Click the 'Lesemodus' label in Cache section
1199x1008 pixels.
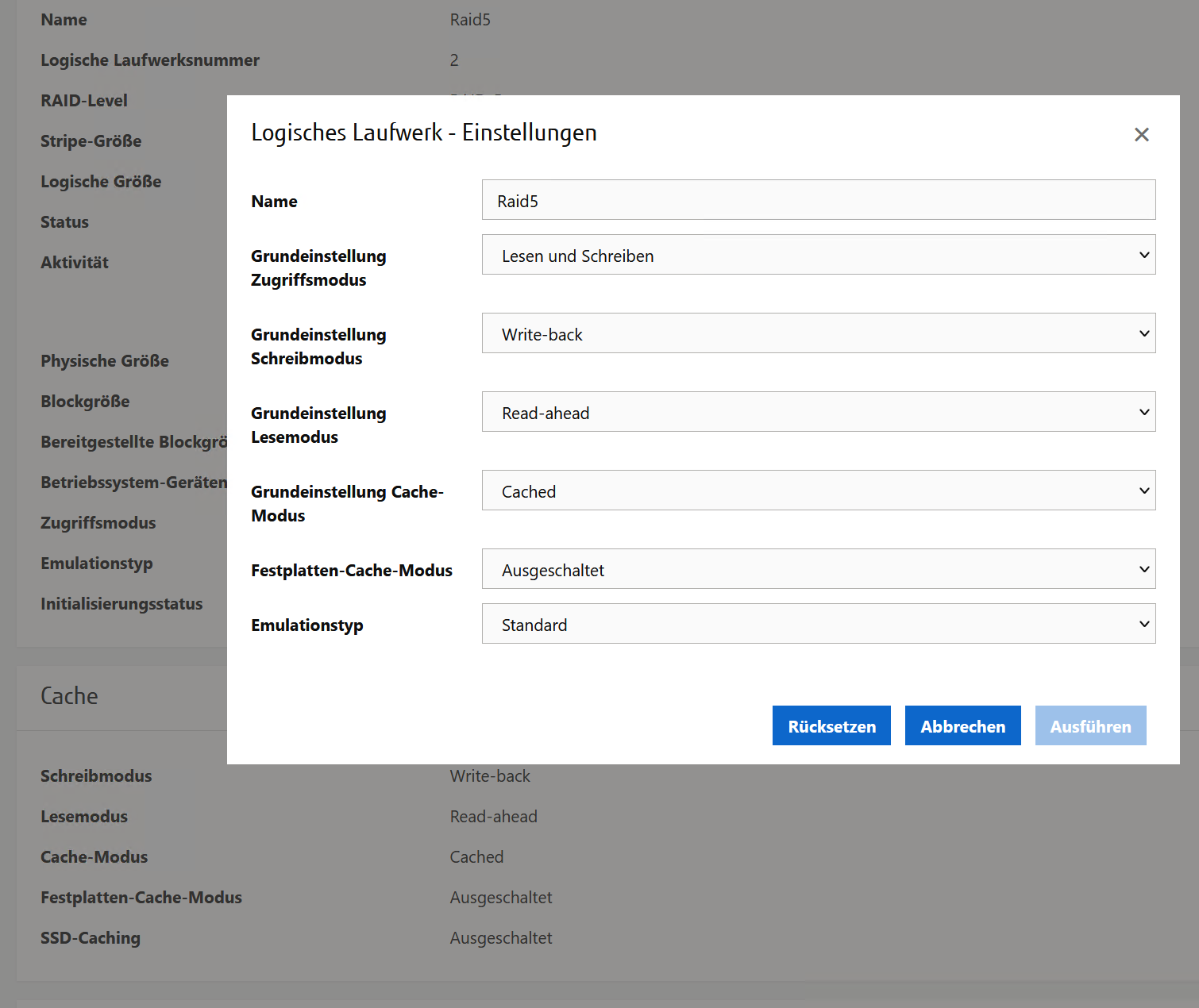point(84,817)
